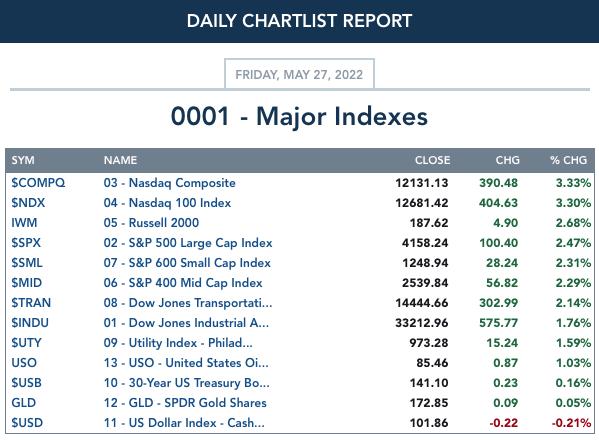Click 09 - Utility Index name link
599x440 pixels.
coord(178,343)
